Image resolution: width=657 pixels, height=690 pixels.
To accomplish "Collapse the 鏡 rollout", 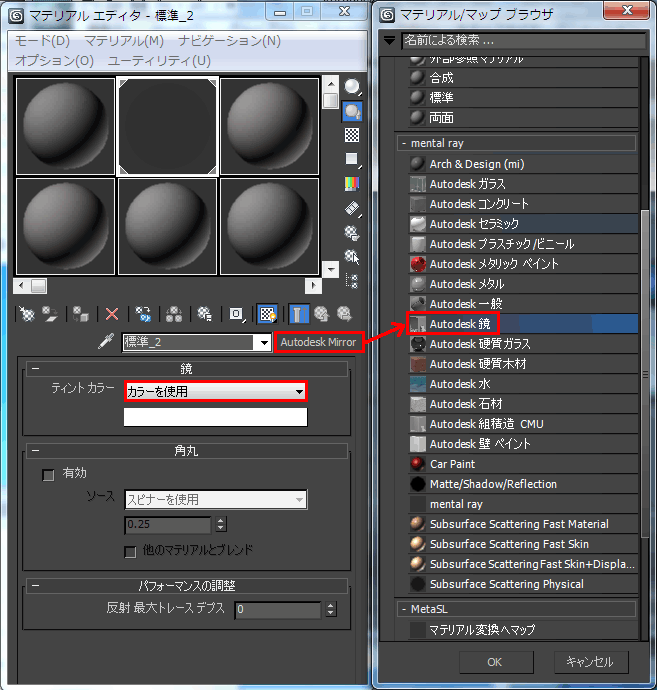I will [x=36, y=369].
